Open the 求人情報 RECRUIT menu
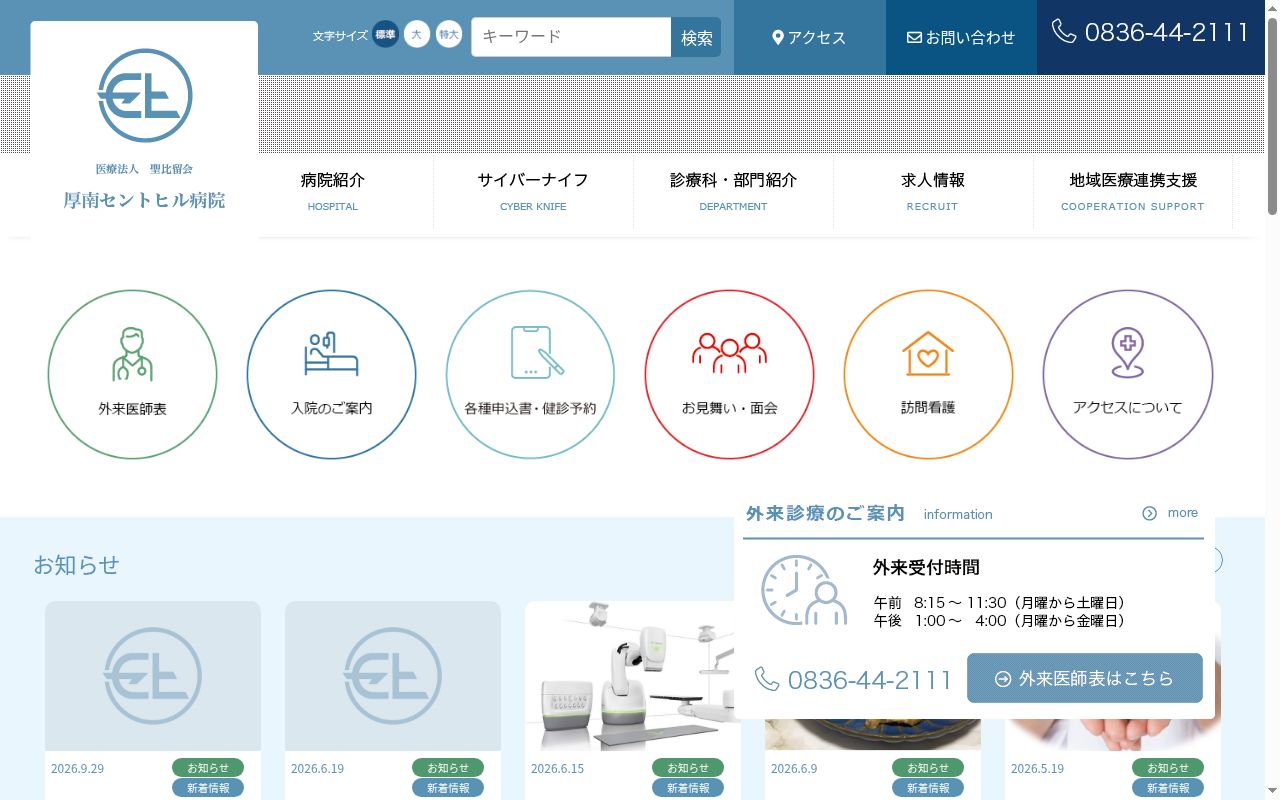The image size is (1280, 800). click(x=933, y=192)
